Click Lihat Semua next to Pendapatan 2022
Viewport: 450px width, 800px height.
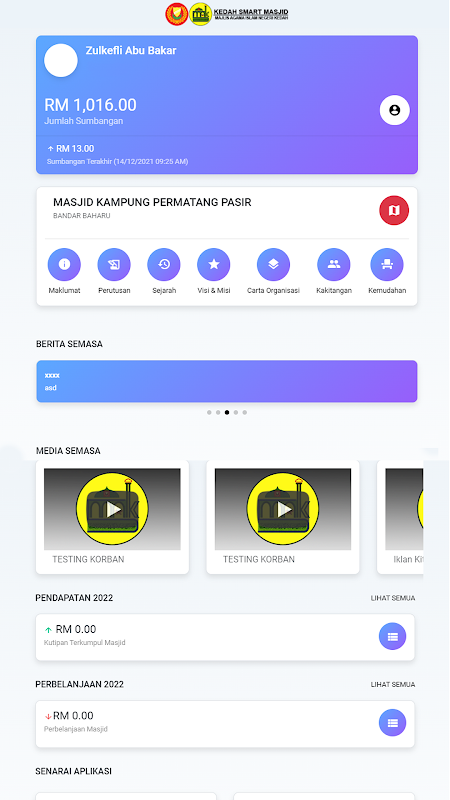pos(393,598)
